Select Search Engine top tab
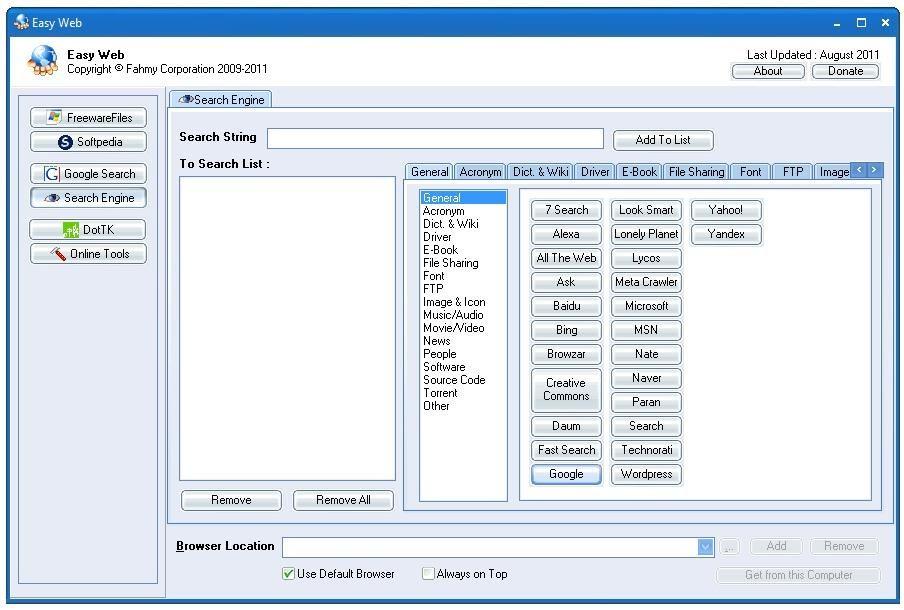The height and width of the screenshot is (610, 904). click(x=221, y=100)
